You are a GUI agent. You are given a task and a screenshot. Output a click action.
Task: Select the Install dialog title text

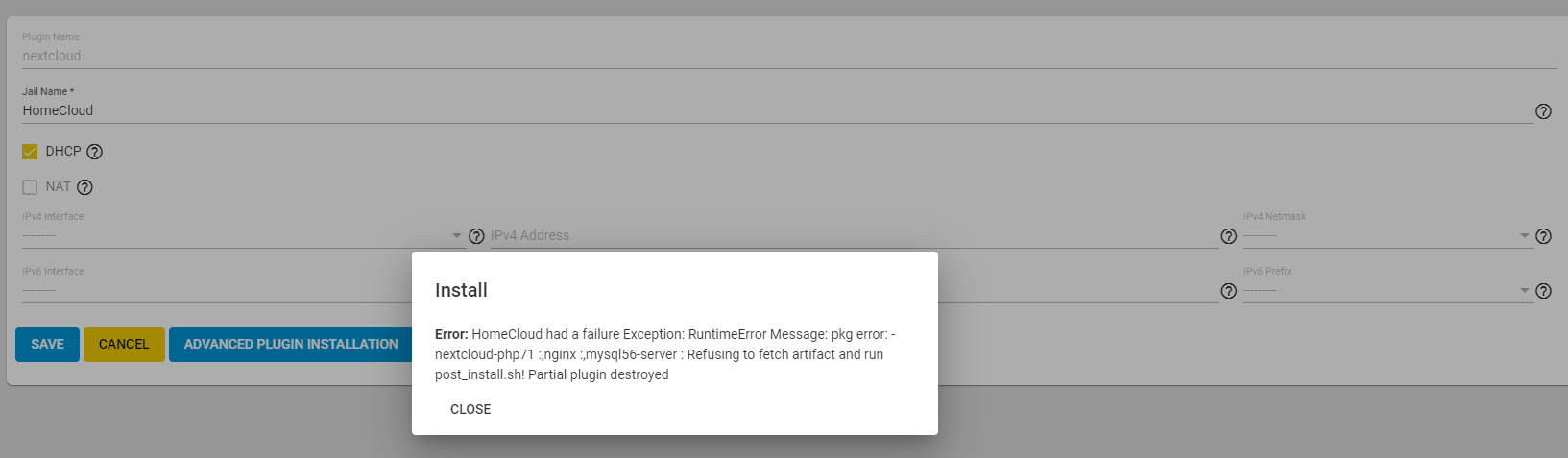pos(461,290)
